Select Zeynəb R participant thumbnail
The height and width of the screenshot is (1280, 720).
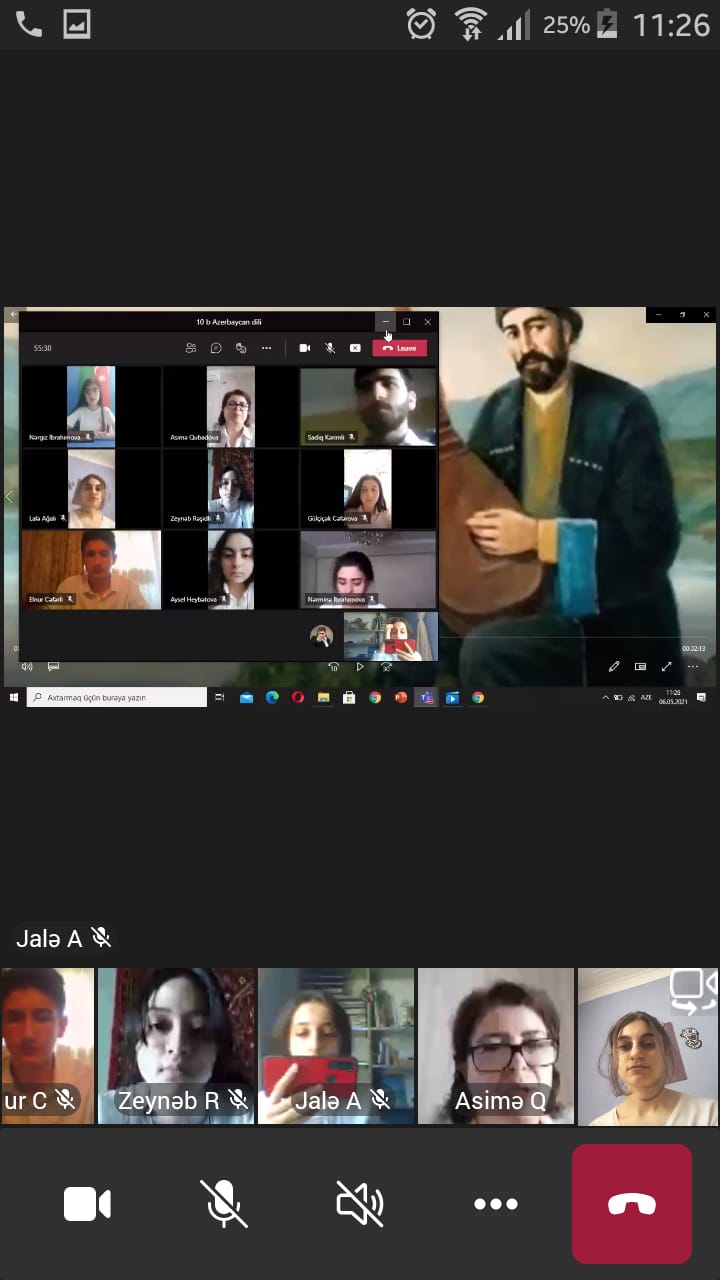point(176,1046)
